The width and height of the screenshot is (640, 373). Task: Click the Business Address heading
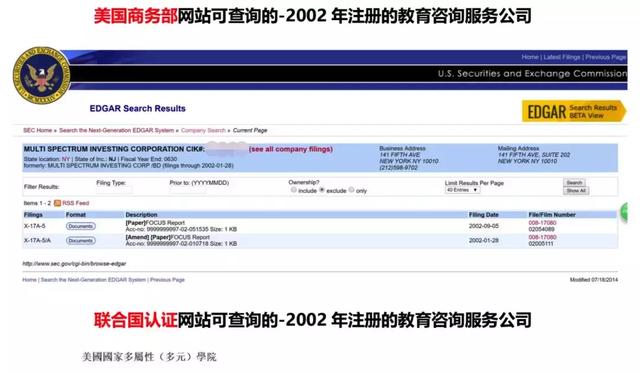402,149
